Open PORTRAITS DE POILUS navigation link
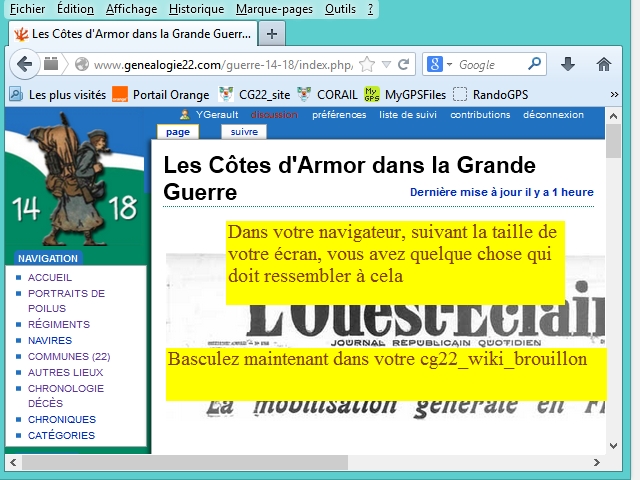This screenshot has height=480, width=640. pos(67,301)
